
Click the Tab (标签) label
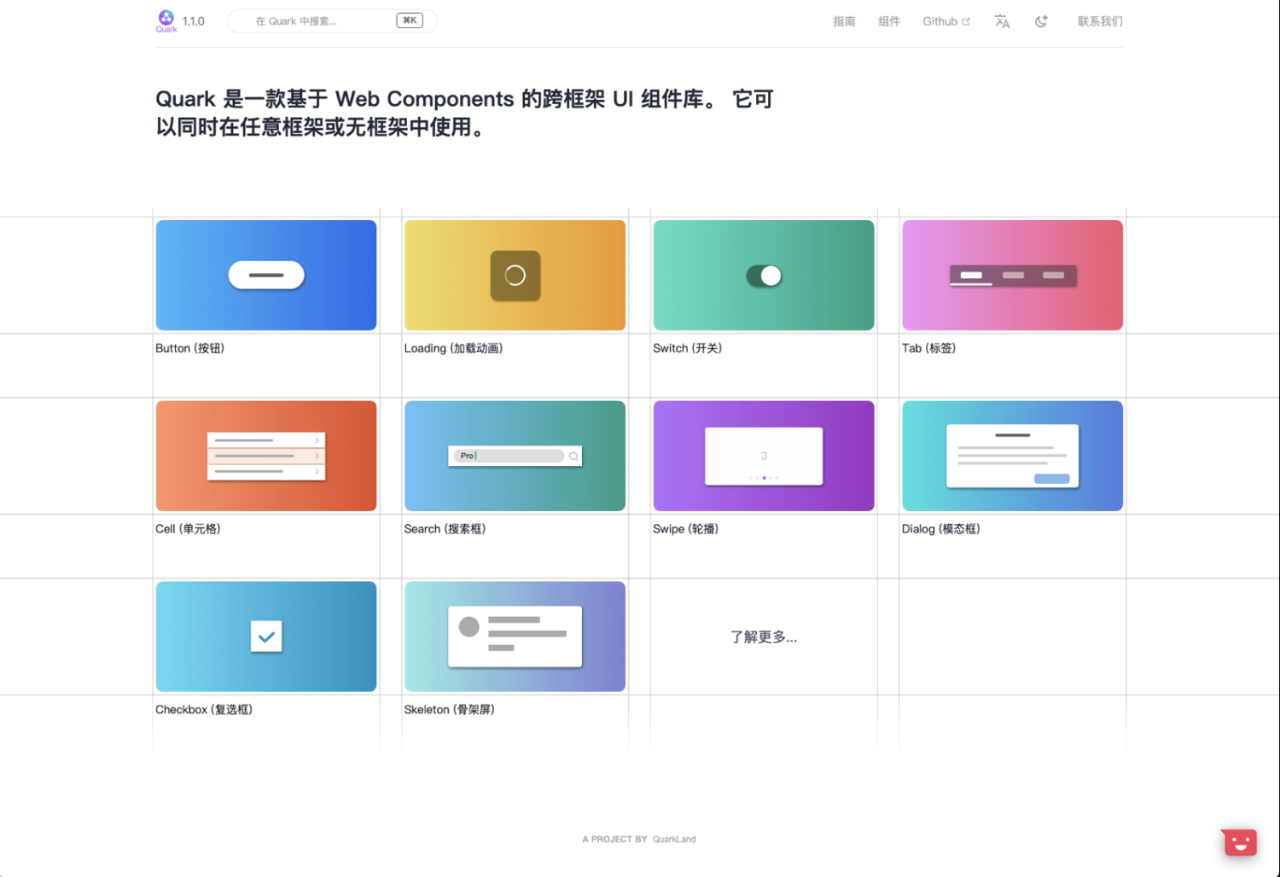point(929,348)
